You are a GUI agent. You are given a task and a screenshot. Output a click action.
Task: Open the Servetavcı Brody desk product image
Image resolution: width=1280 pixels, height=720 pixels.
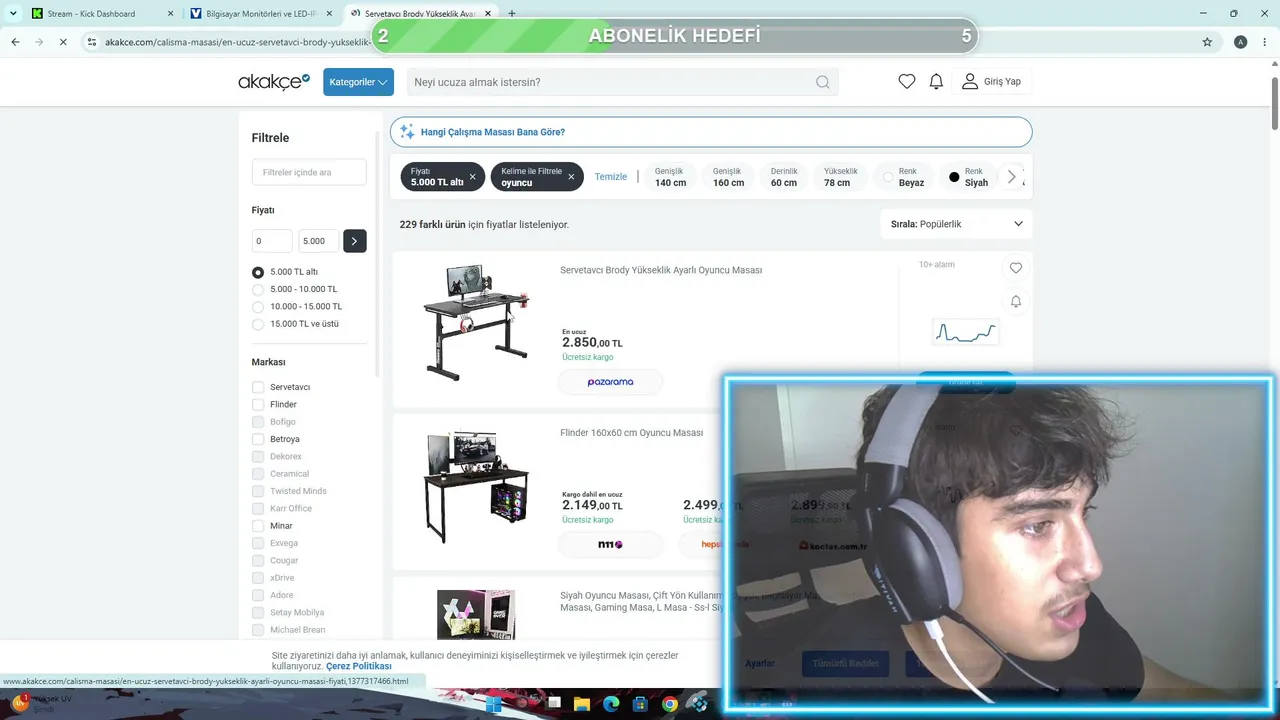pyautogui.click(x=475, y=322)
